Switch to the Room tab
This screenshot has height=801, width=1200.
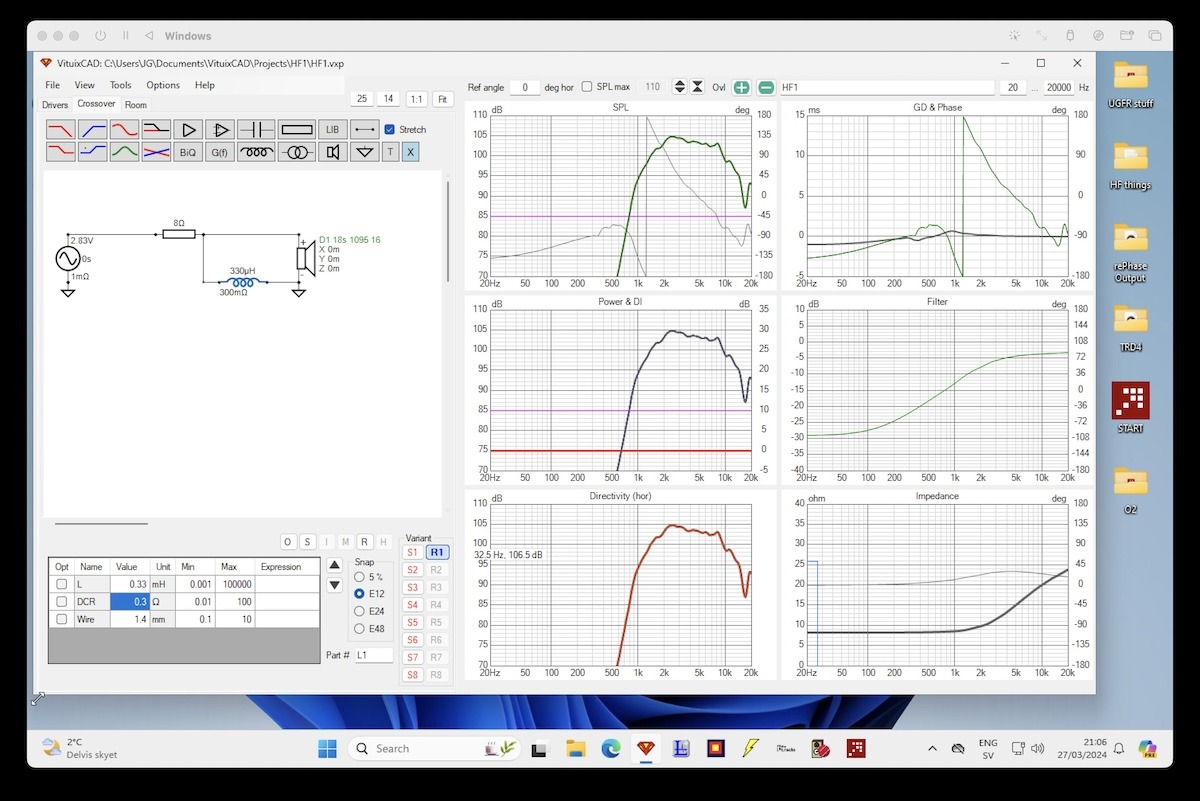[136, 105]
